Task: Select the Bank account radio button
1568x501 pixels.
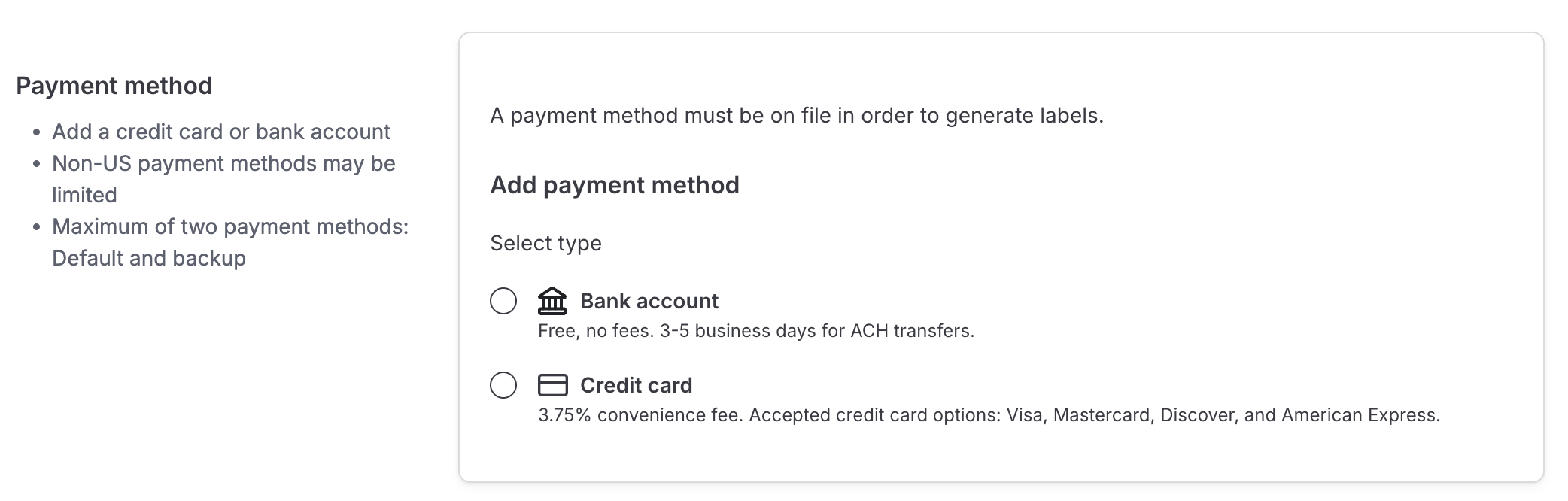Action: pos(503,301)
